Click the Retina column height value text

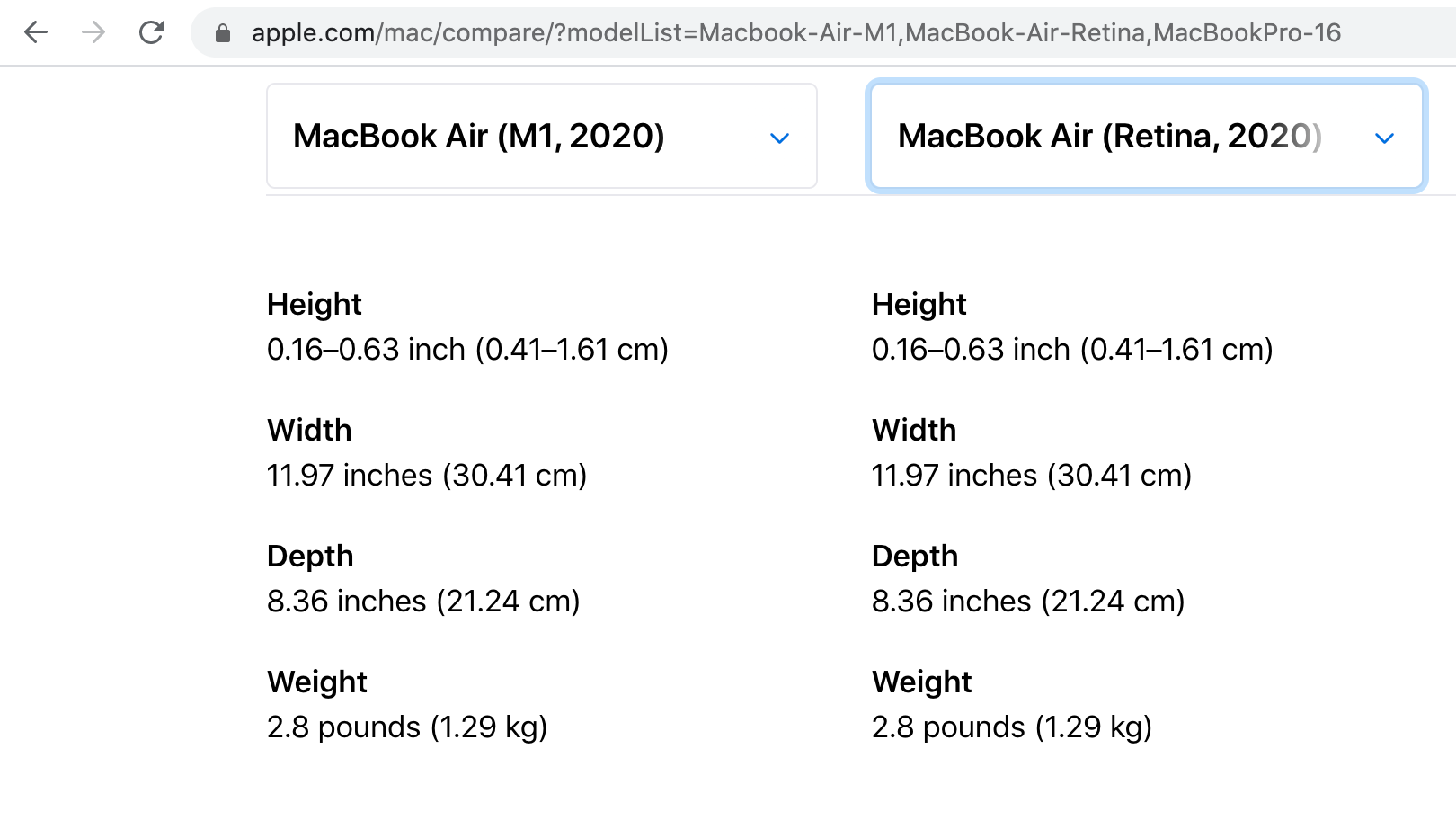pyautogui.click(x=1071, y=350)
